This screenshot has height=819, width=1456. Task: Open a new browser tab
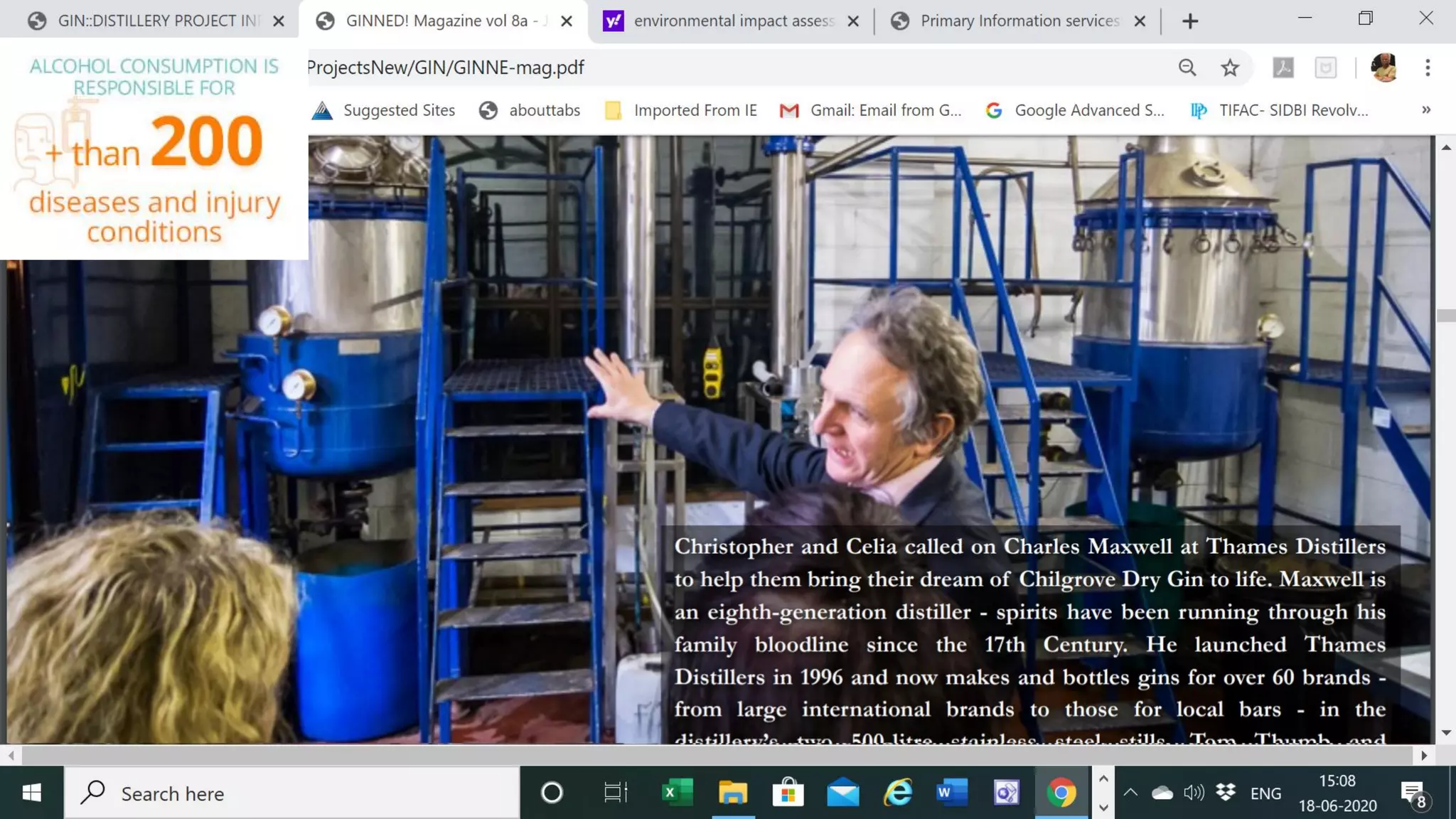point(1190,21)
